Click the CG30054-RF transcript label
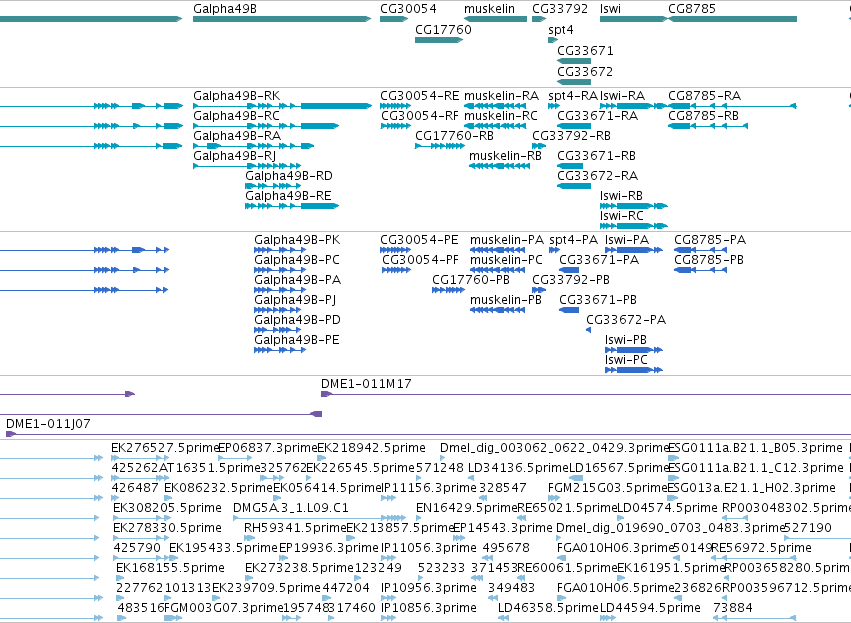The image size is (851, 623). click(x=420, y=116)
